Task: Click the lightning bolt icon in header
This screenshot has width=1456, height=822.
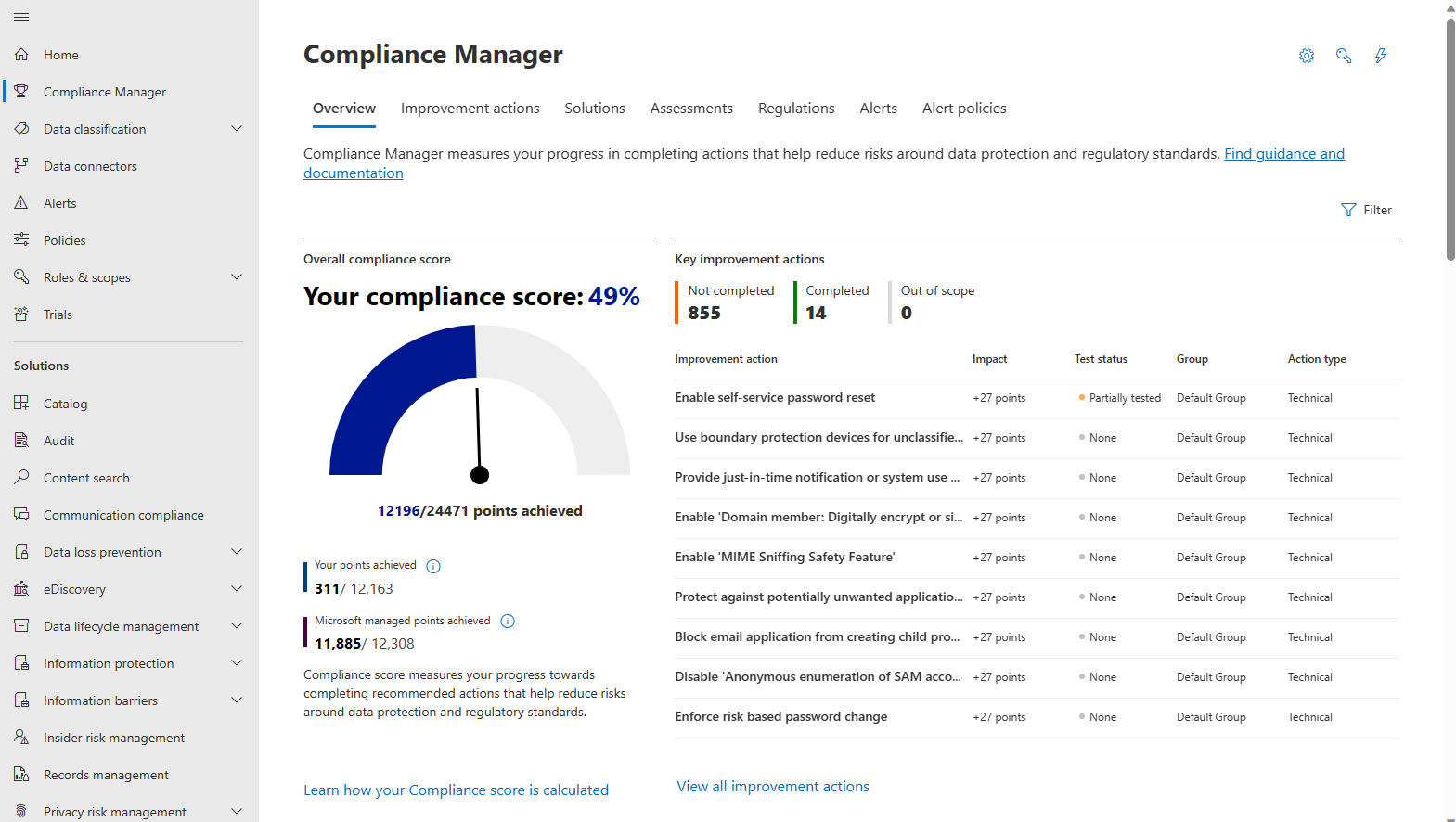Action: 1381,56
